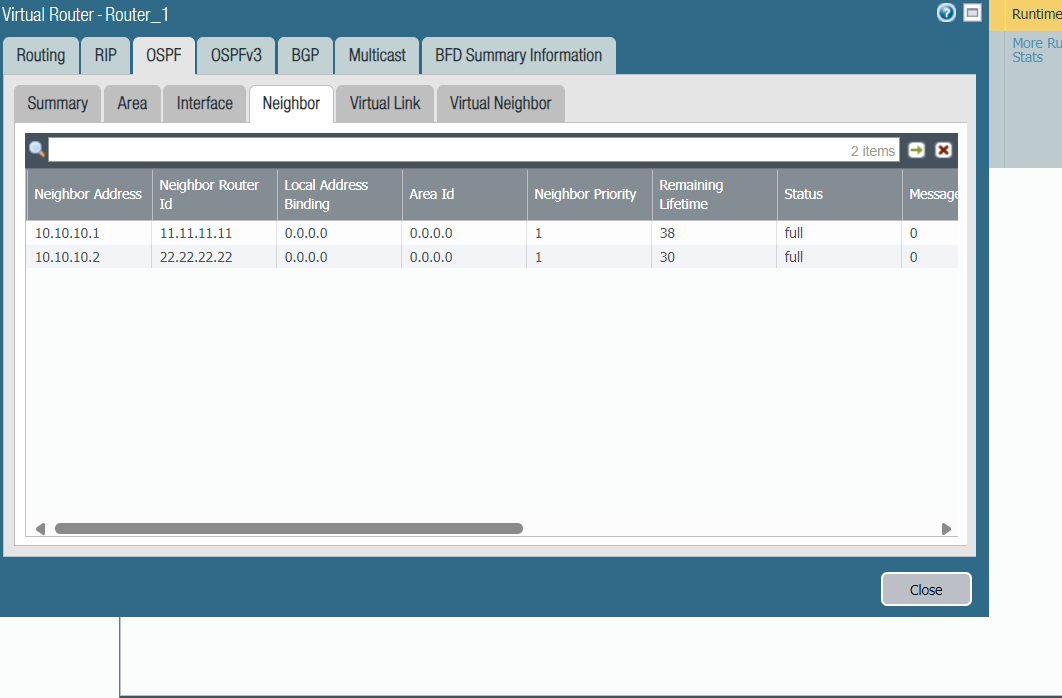Screen dimensions: 1062x698
Task: Open the Area sub-tab
Action: (x=131, y=103)
